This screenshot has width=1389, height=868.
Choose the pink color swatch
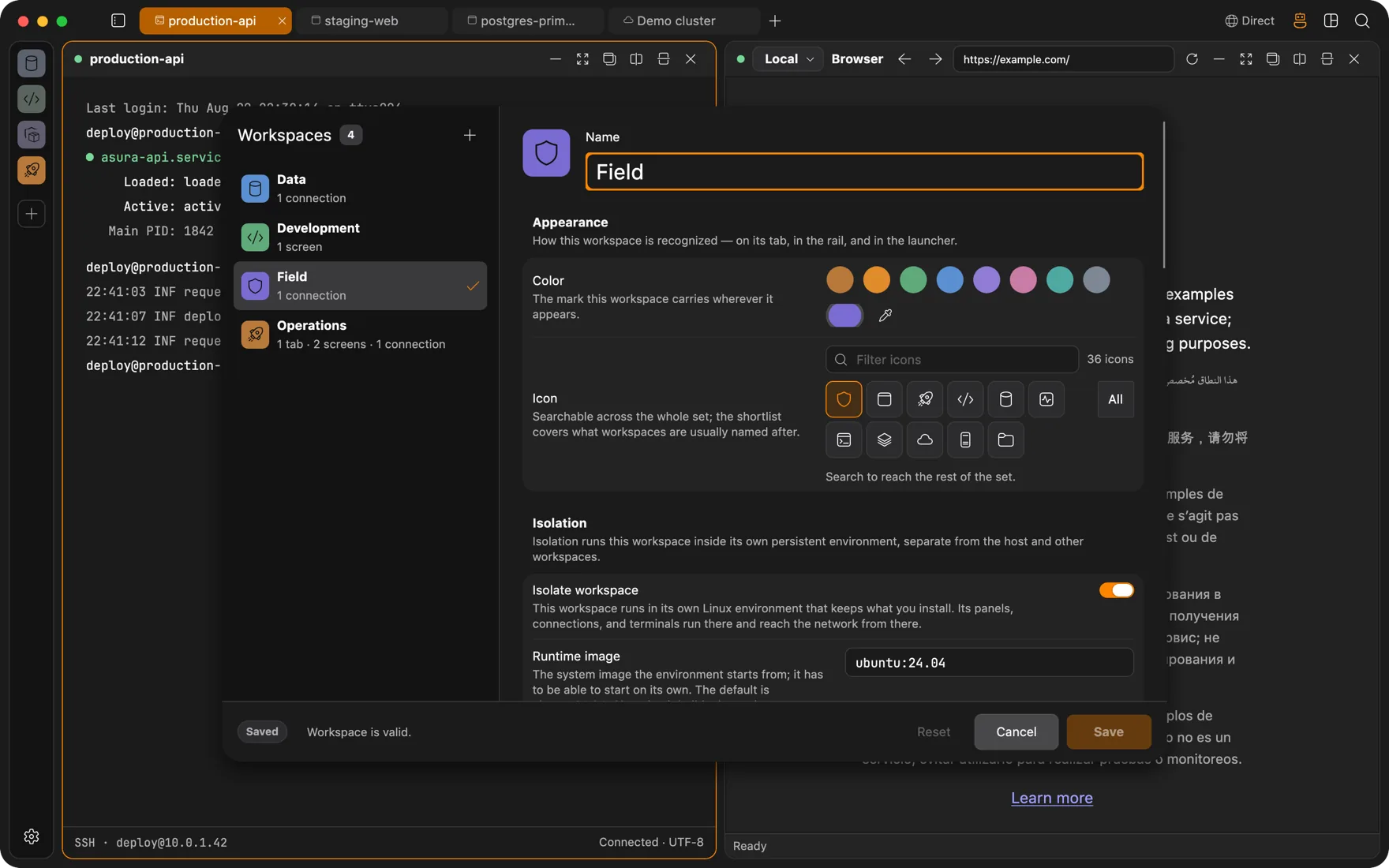[x=1023, y=279]
